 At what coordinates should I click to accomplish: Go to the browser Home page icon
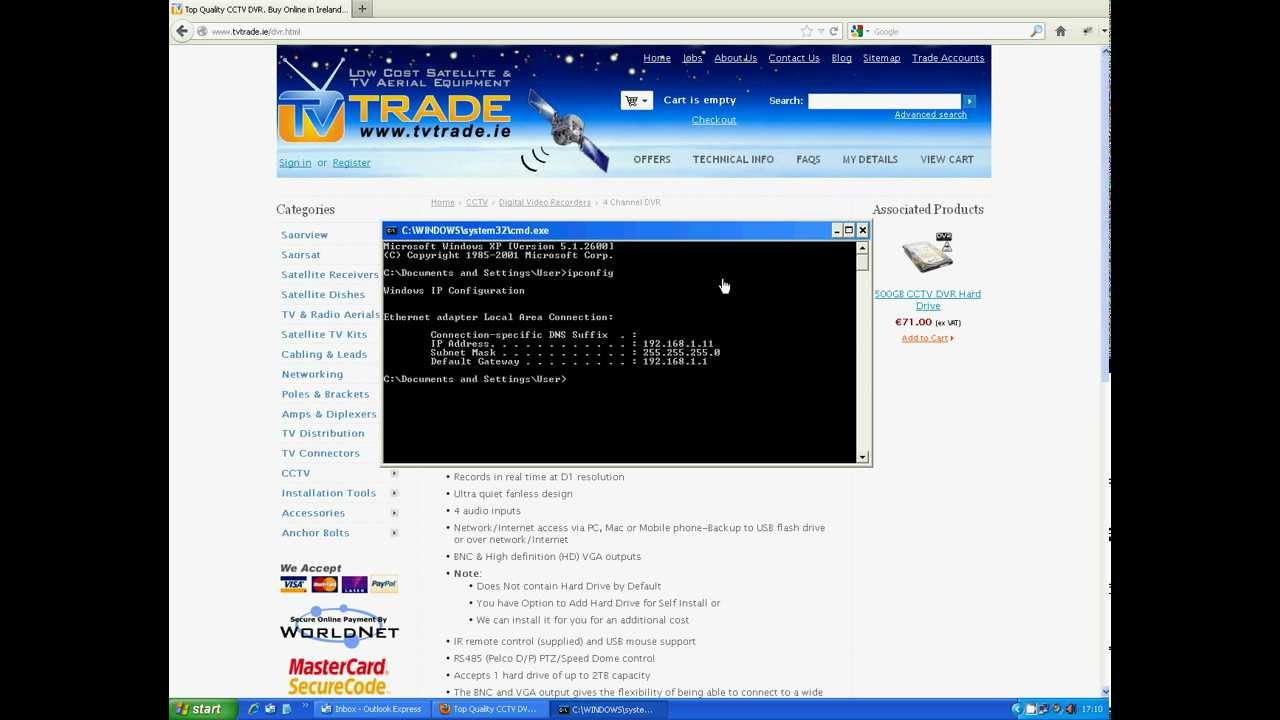coord(1060,31)
